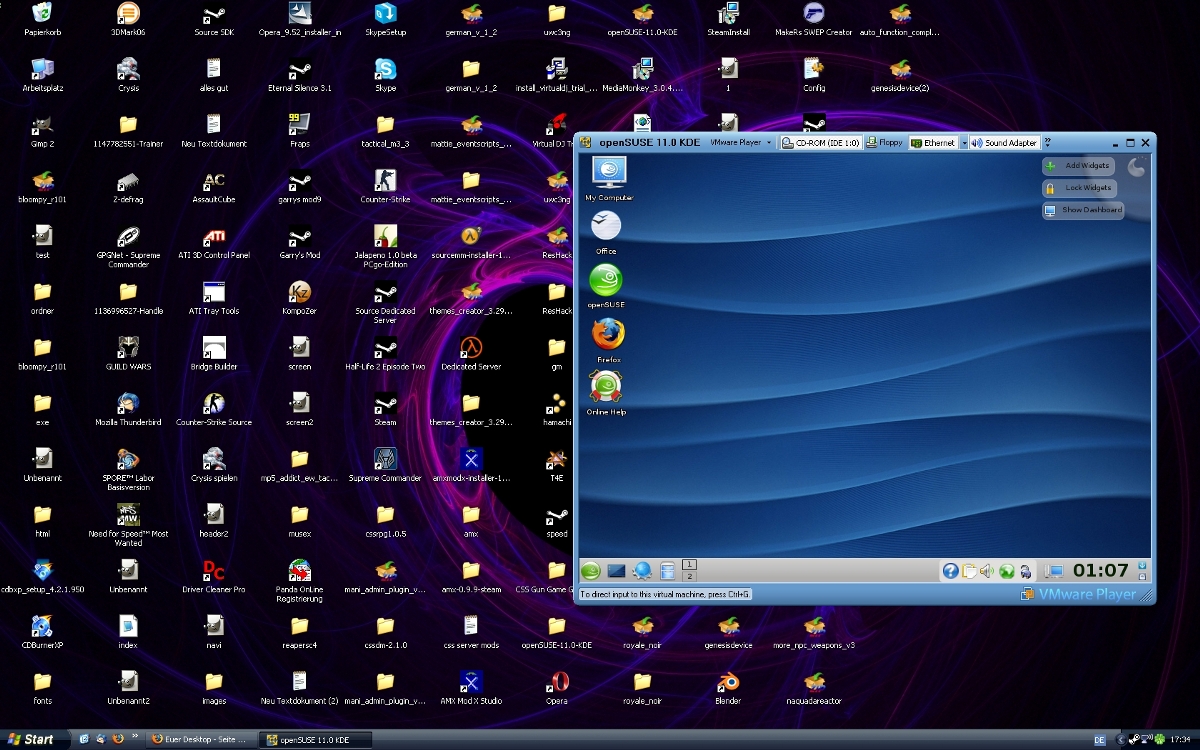The image size is (1200, 750).
Task: Open the VMware Player dropdown menu
Action: pyautogui.click(x=741, y=143)
